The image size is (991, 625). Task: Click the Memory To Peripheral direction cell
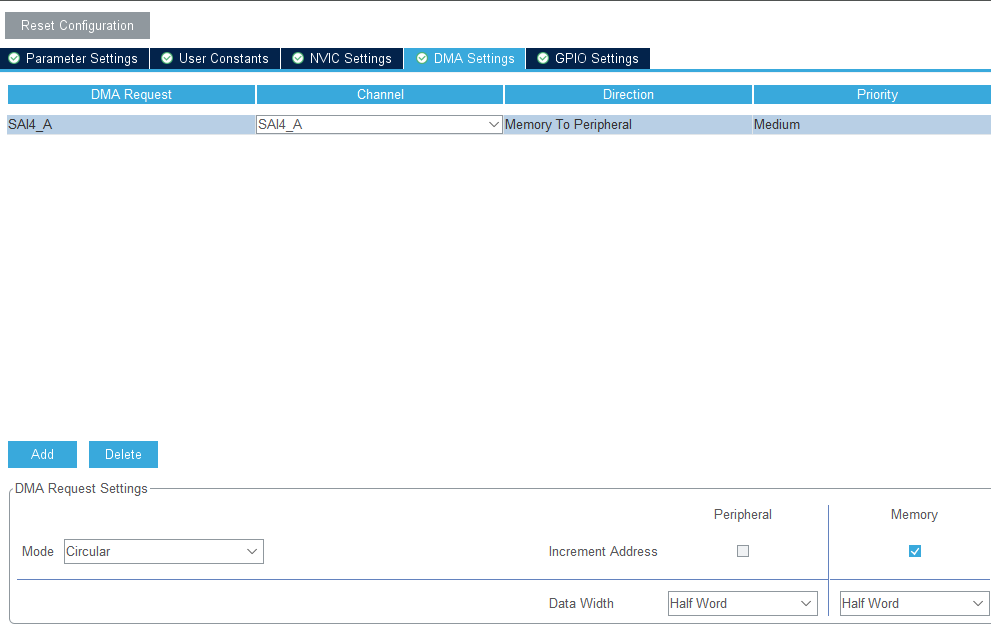tap(628, 124)
